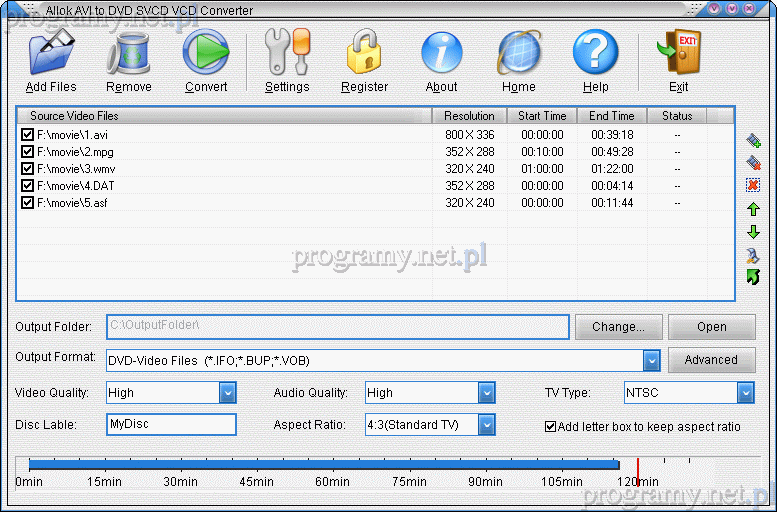
Task: Click the Change... output folder button
Action: click(618, 327)
